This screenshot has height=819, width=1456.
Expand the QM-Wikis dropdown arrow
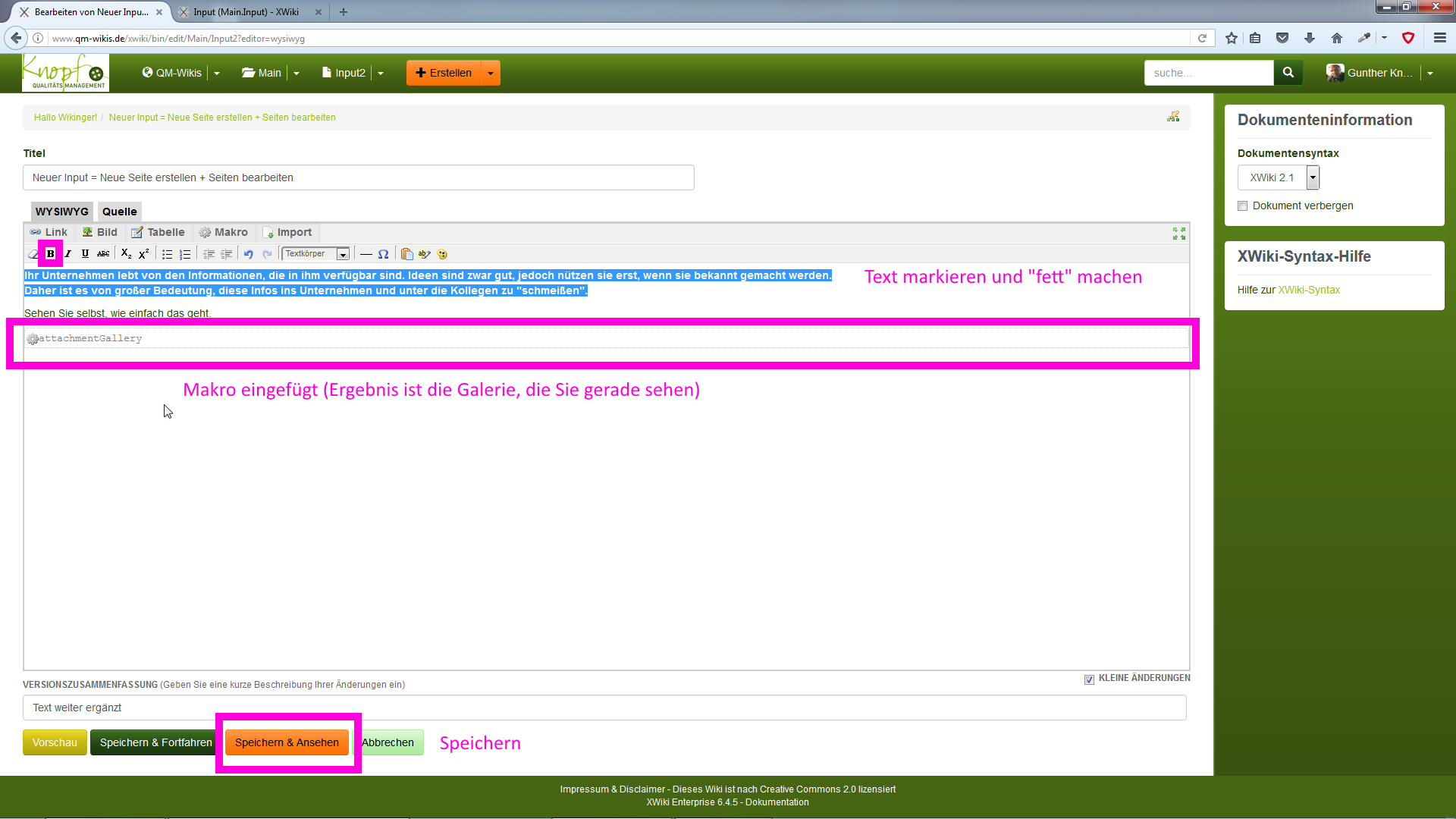pos(217,74)
